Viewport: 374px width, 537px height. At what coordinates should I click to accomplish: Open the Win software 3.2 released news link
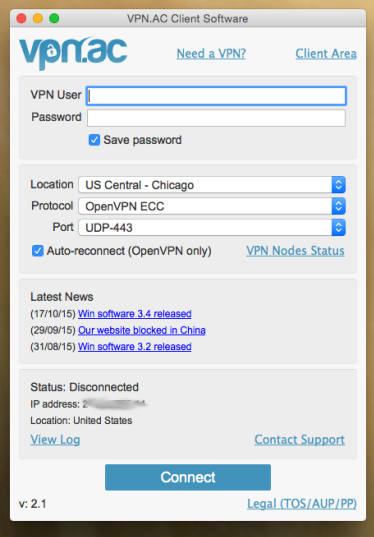[135, 347]
